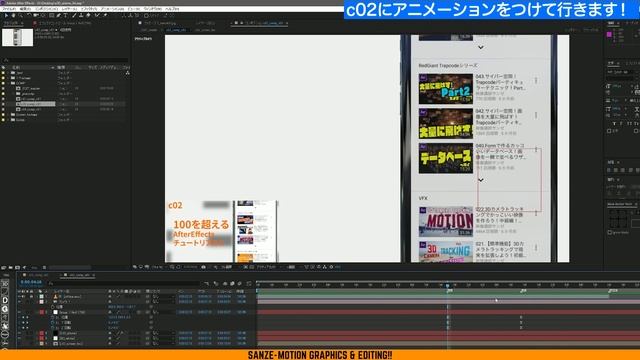Select the Zoom magnifier tool
This screenshot has height=360, width=640.
[20, 16]
